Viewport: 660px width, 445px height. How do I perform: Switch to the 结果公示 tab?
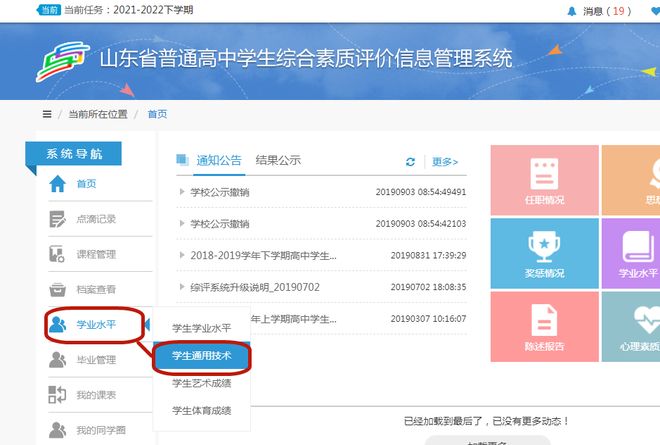coord(278,160)
